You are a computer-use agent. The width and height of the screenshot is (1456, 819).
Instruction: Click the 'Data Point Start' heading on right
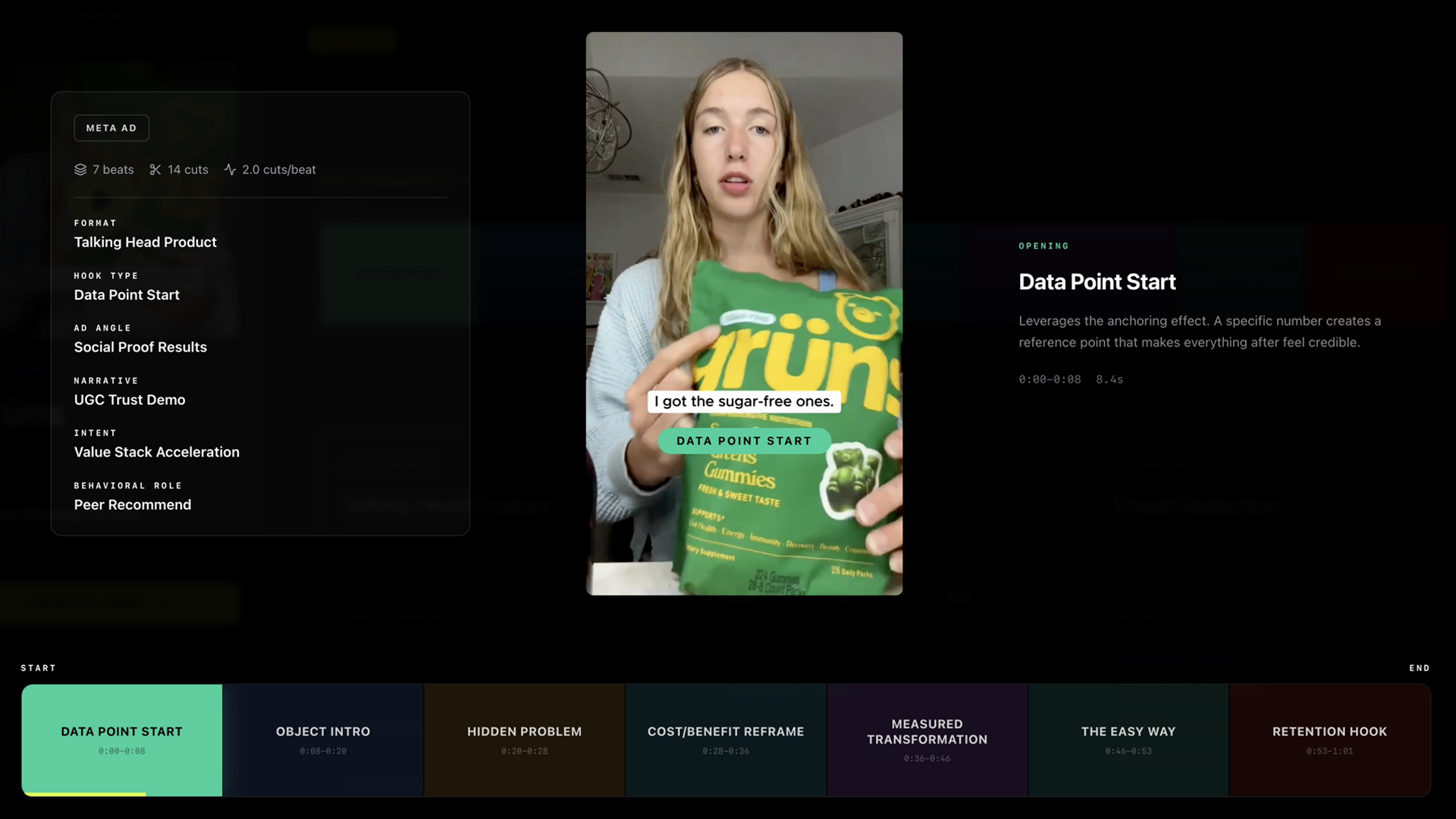1097,282
